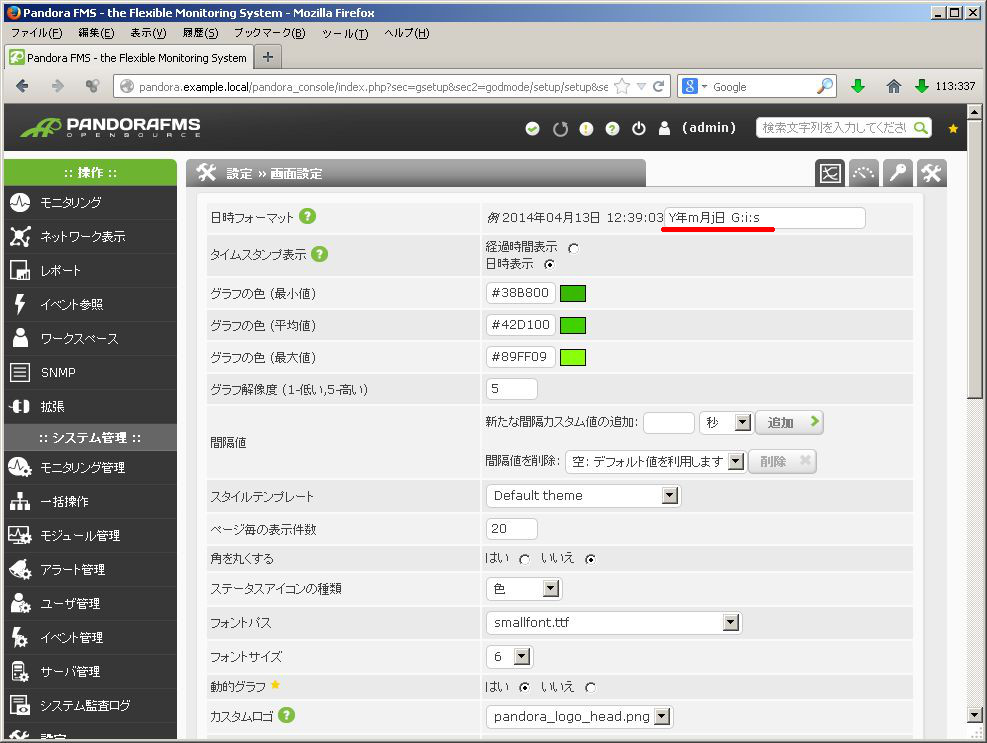Open the smallfont.ttf font path dropdown
Screen dimensions: 987x743
coord(614,623)
